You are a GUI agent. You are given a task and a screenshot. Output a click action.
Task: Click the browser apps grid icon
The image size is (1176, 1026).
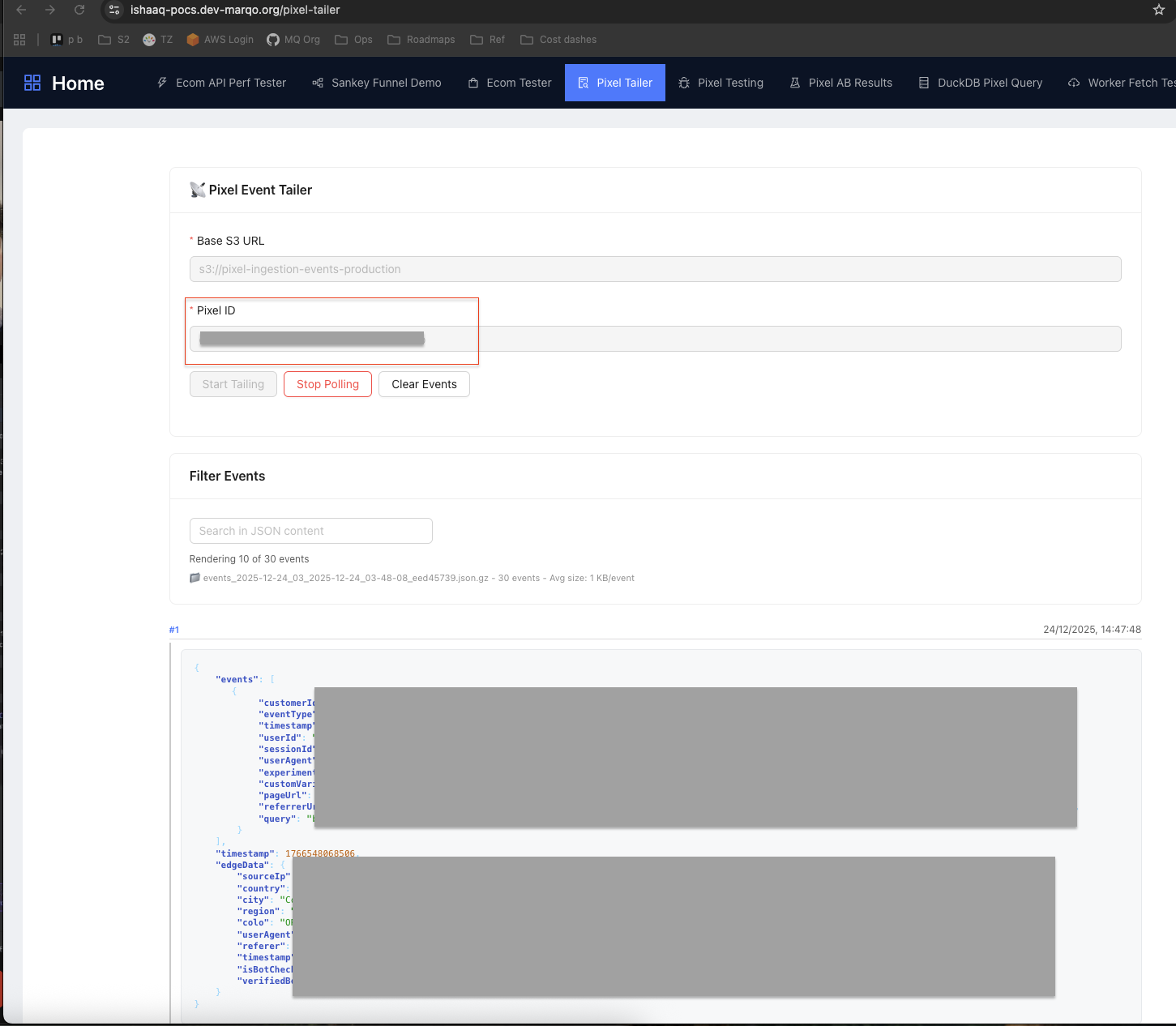[x=19, y=40]
